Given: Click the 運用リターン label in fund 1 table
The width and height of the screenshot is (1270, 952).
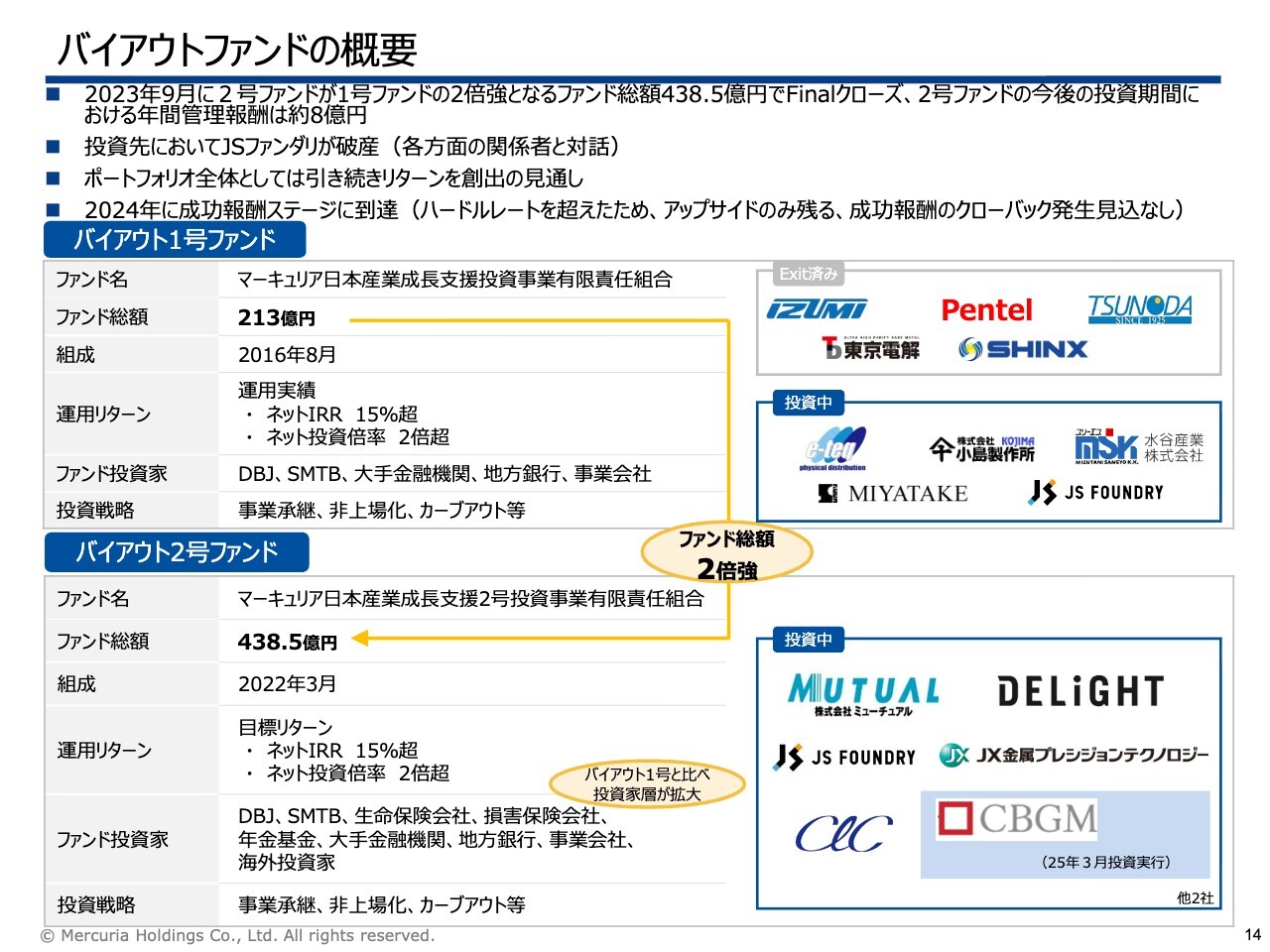Looking at the screenshot, I should point(103,414).
